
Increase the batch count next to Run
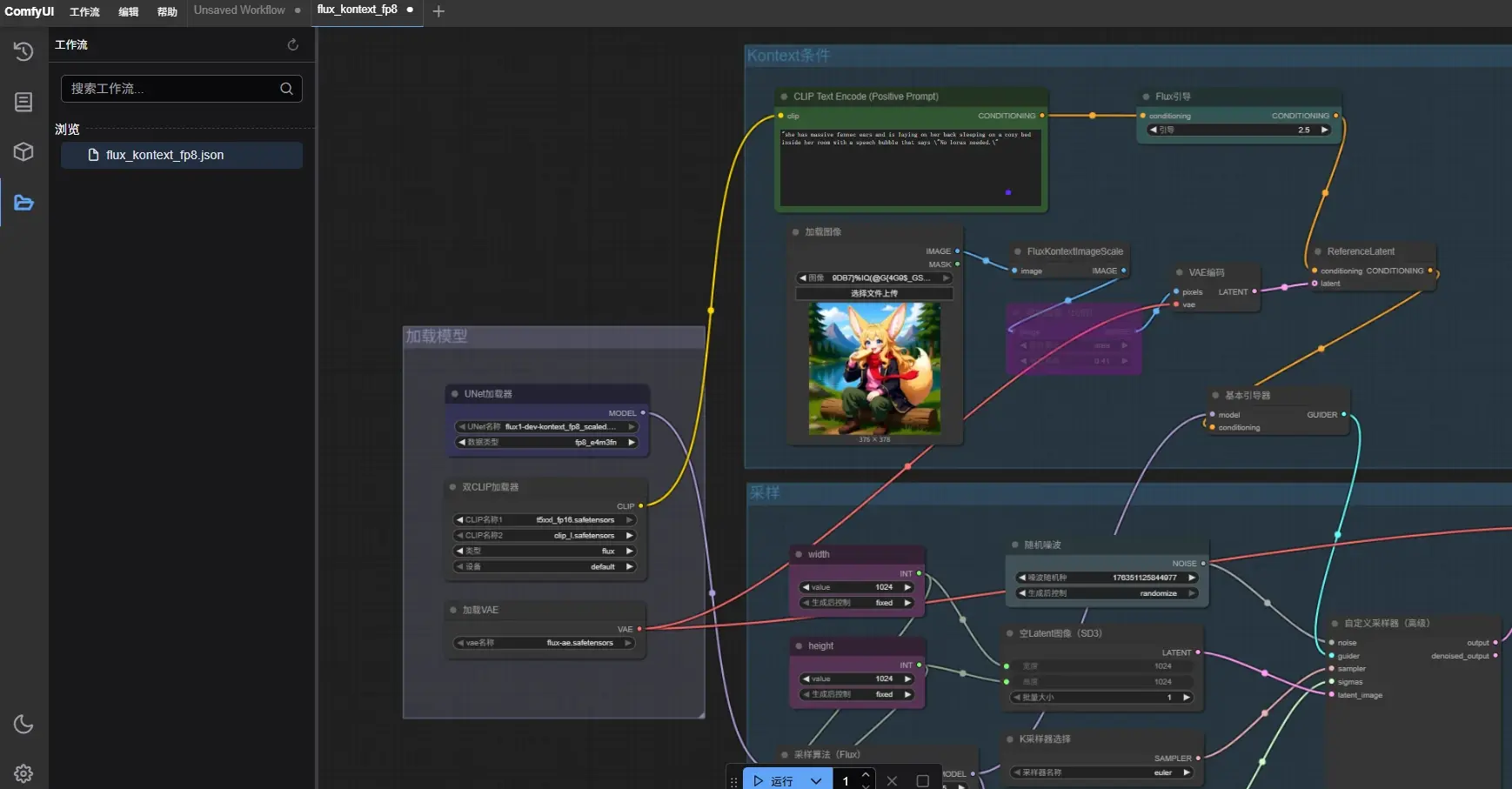click(865, 775)
